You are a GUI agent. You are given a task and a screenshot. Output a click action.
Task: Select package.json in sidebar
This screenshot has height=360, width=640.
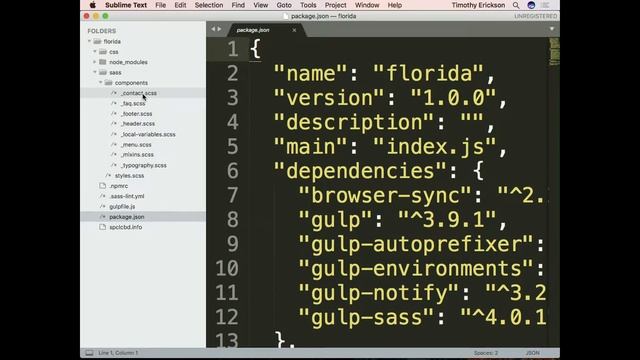click(x=127, y=217)
